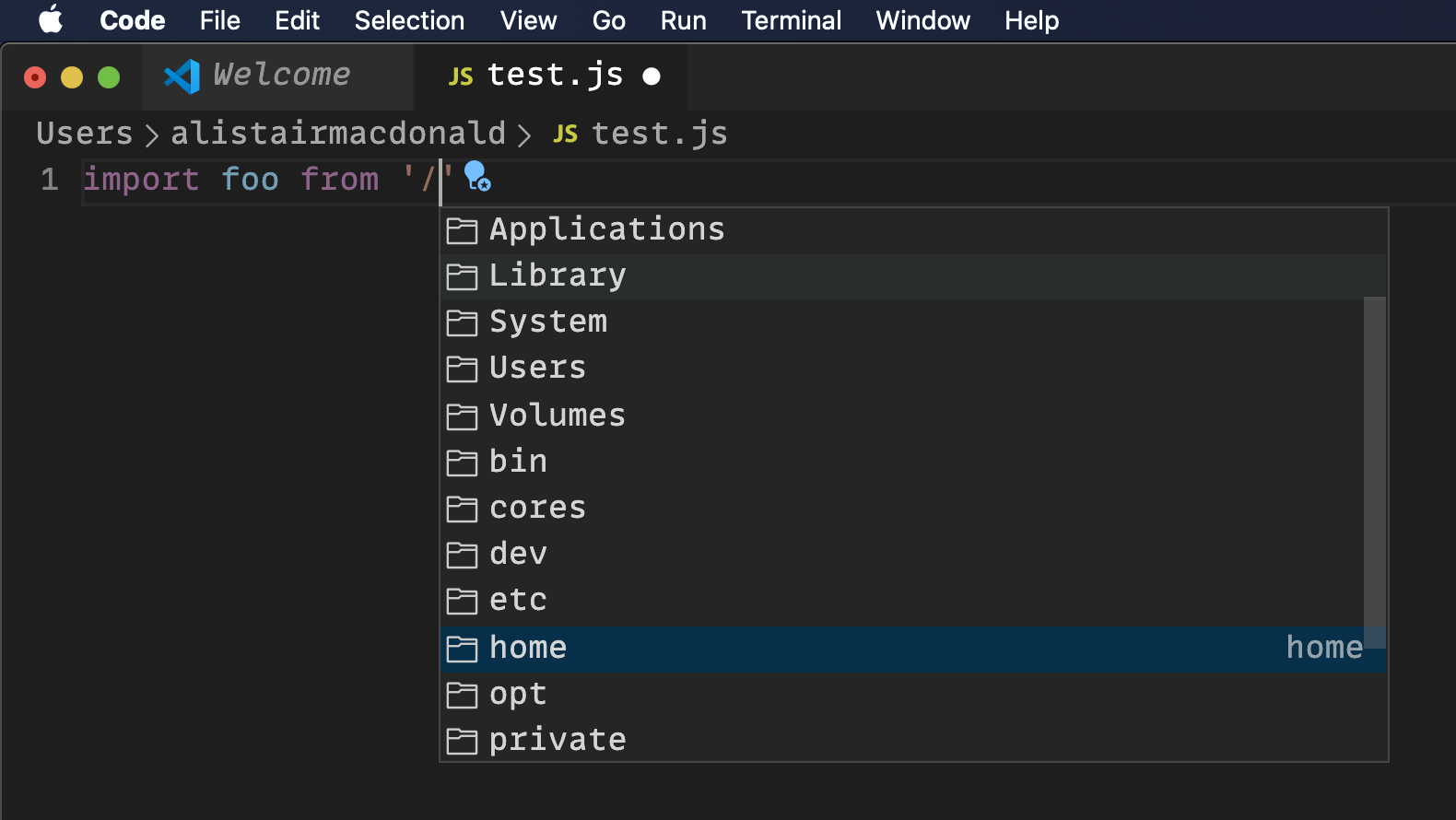1456x820 pixels.
Task: Open the View menu
Action: point(528,20)
